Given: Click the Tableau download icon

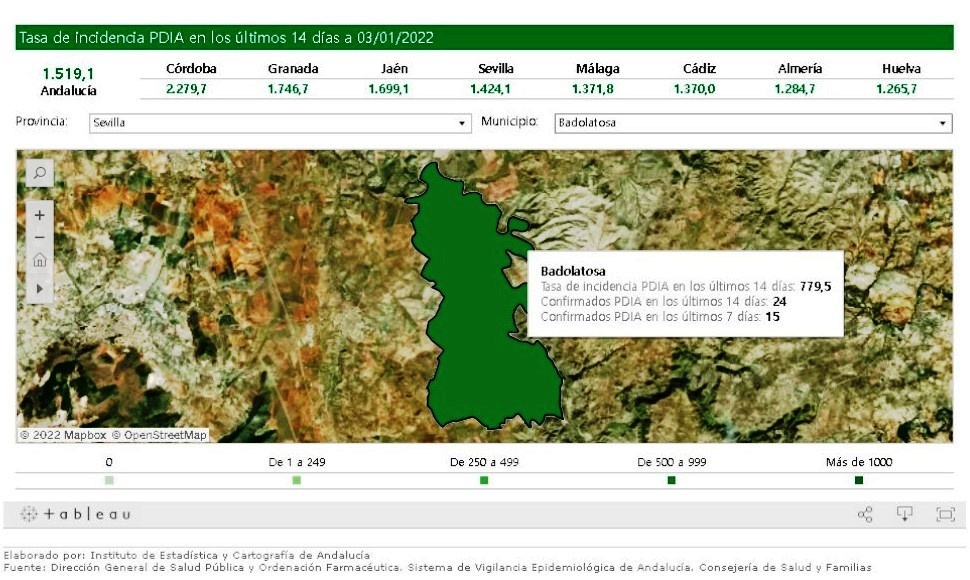Looking at the screenshot, I should click(x=904, y=514).
